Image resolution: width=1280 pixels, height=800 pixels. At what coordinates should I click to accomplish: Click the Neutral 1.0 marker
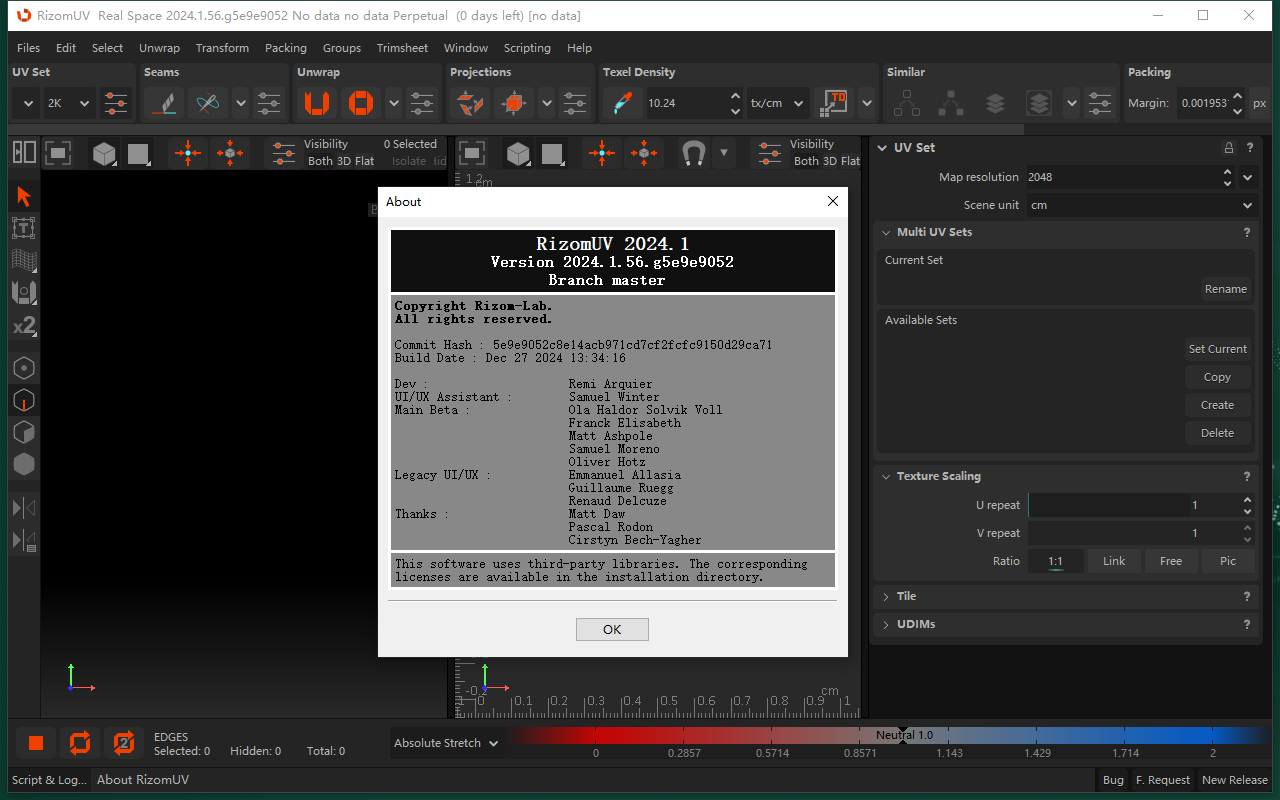click(x=904, y=735)
